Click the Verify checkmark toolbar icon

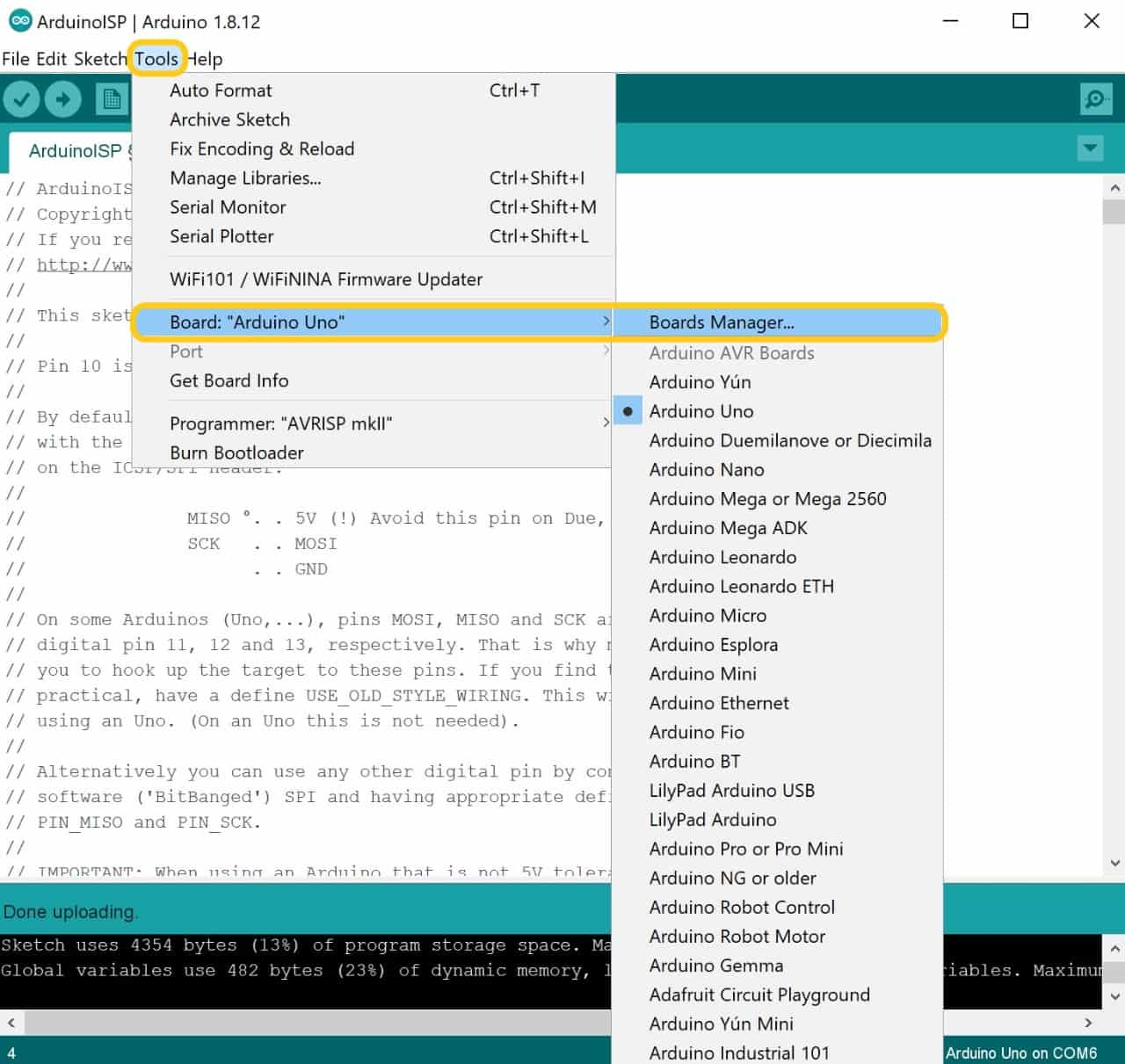tap(21, 99)
